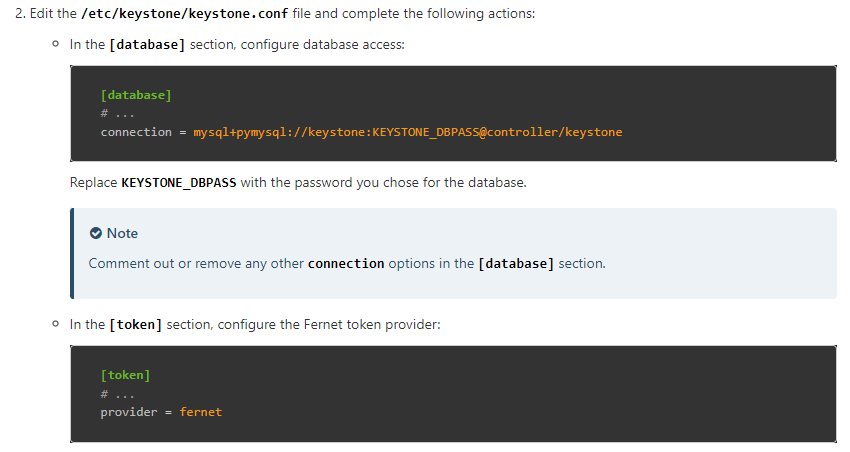Click the word provider in token code block
Viewport: 850px width, 452px height.
[x=129, y=412]
